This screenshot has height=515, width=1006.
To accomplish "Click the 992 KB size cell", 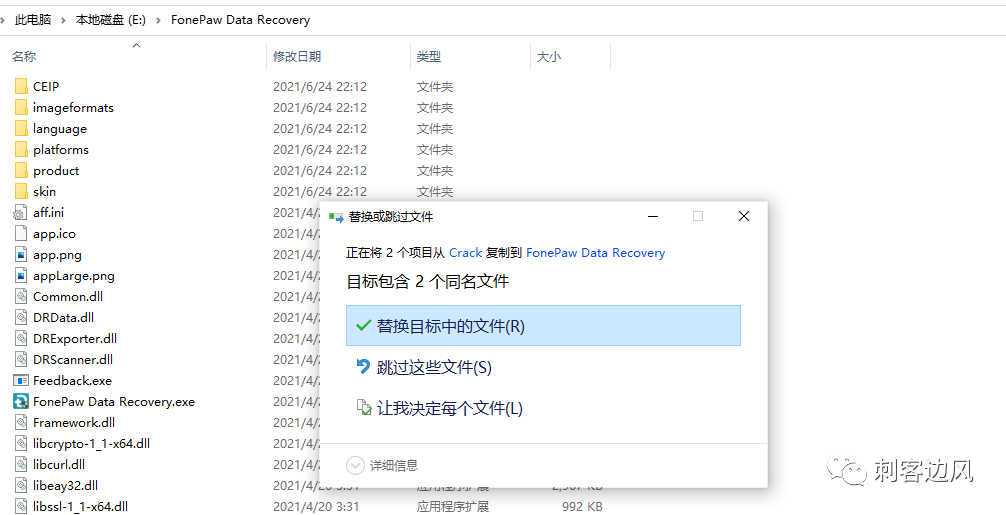I will coord(582,507).
